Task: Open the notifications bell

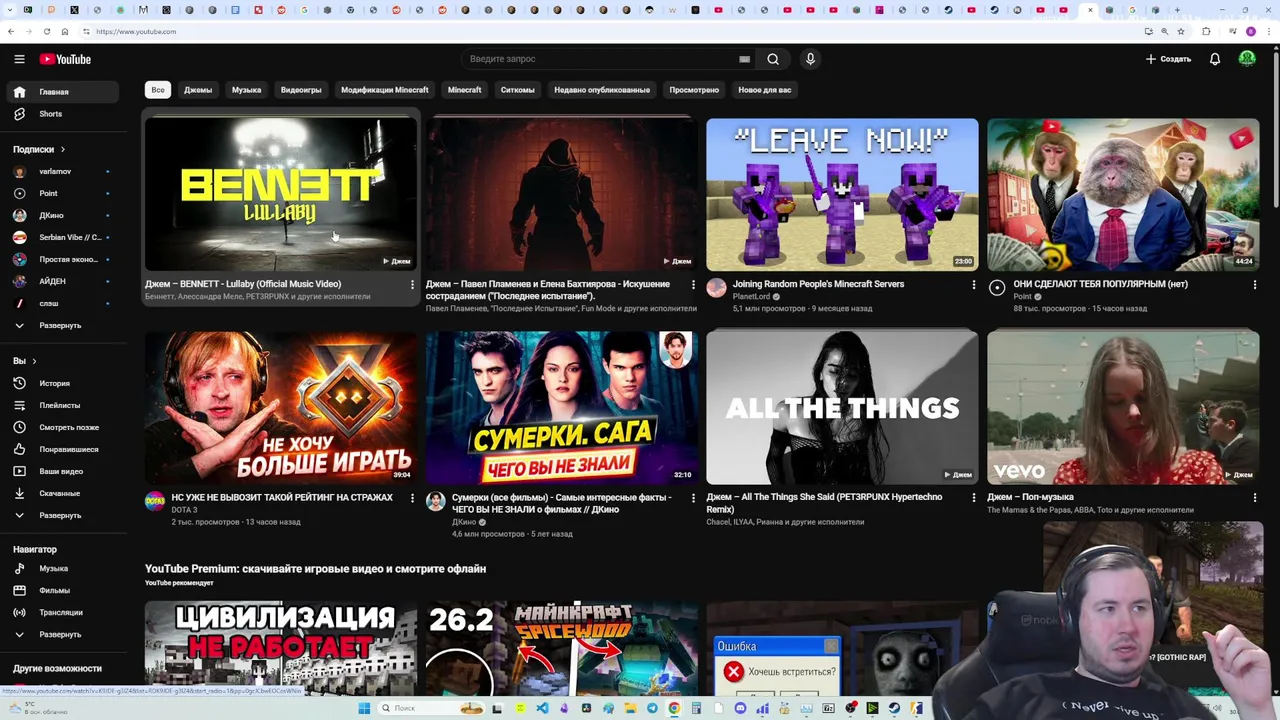Action: click(x=1215, y=59)
